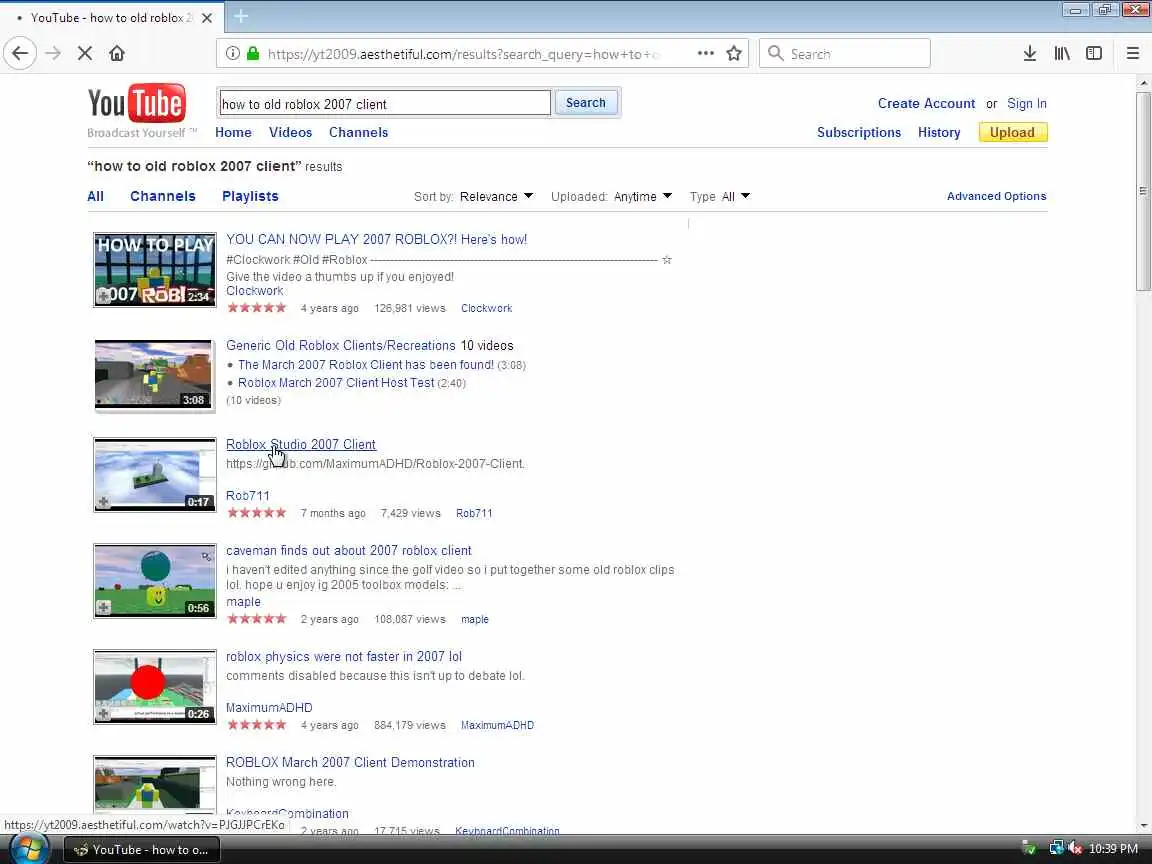Click the star after Clockwork description
Image resolution: width=1152 pixels, height=864 pixels.
coord(666,259)
